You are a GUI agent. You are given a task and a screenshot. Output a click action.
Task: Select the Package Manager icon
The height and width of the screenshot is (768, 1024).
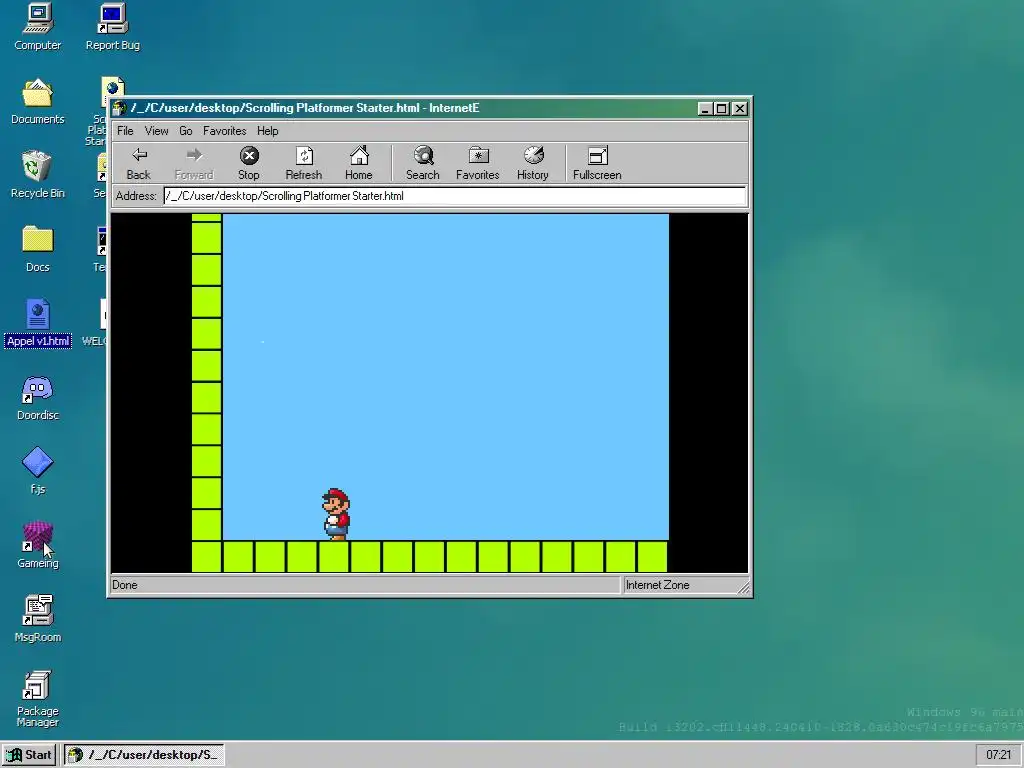tap(37, 698)
